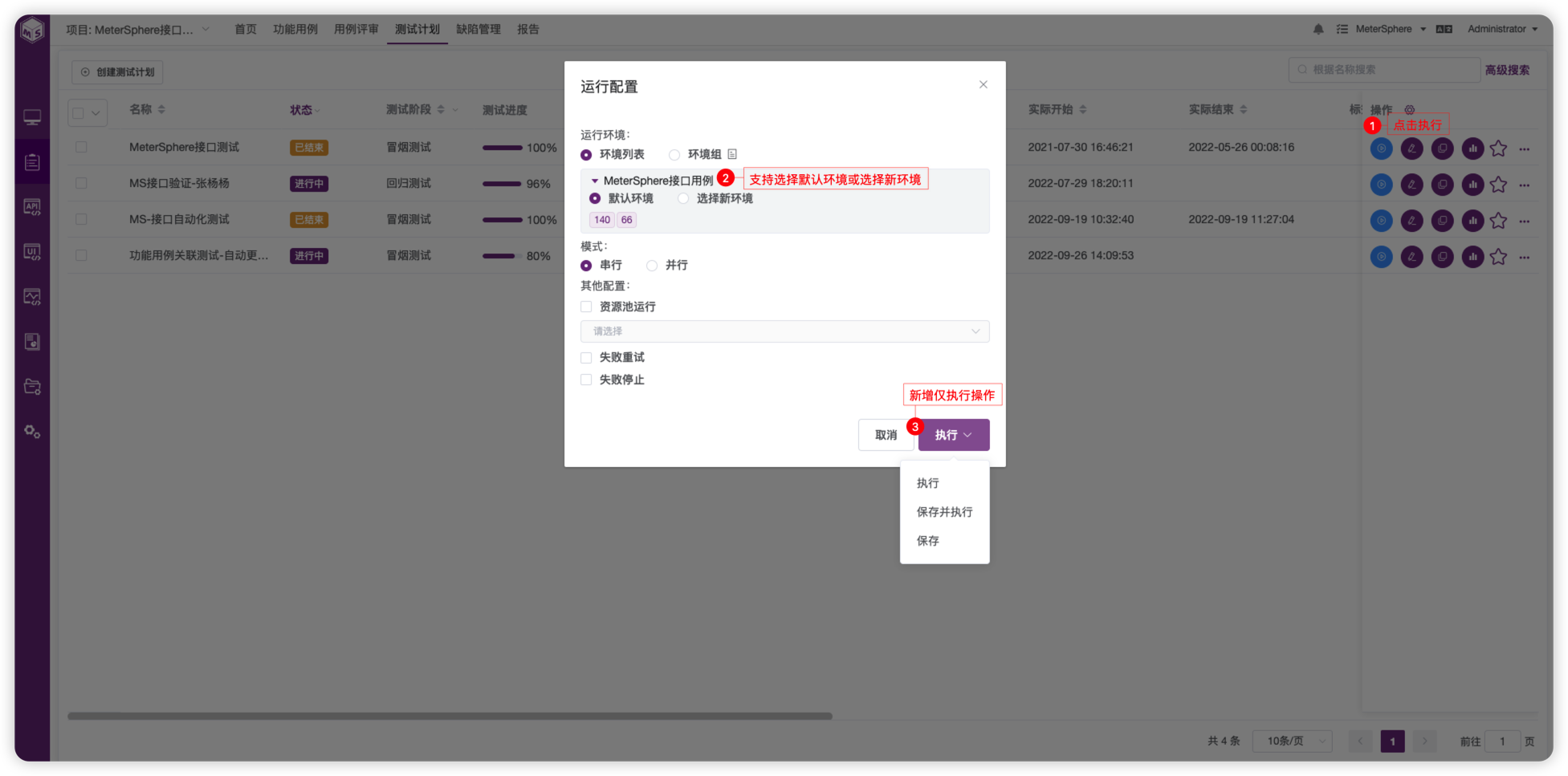Viewport: 1568px width, 776px height.
Task: Click the language switch icon
Action: pyautogui.click(x=1444, y=29)
